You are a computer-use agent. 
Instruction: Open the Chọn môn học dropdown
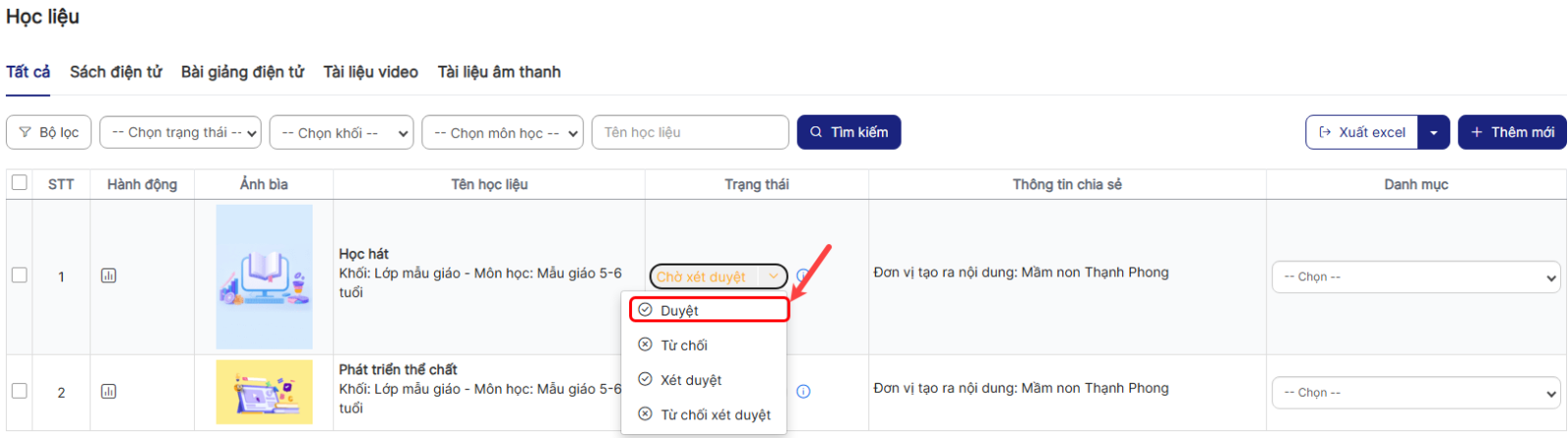pos(503,132)
